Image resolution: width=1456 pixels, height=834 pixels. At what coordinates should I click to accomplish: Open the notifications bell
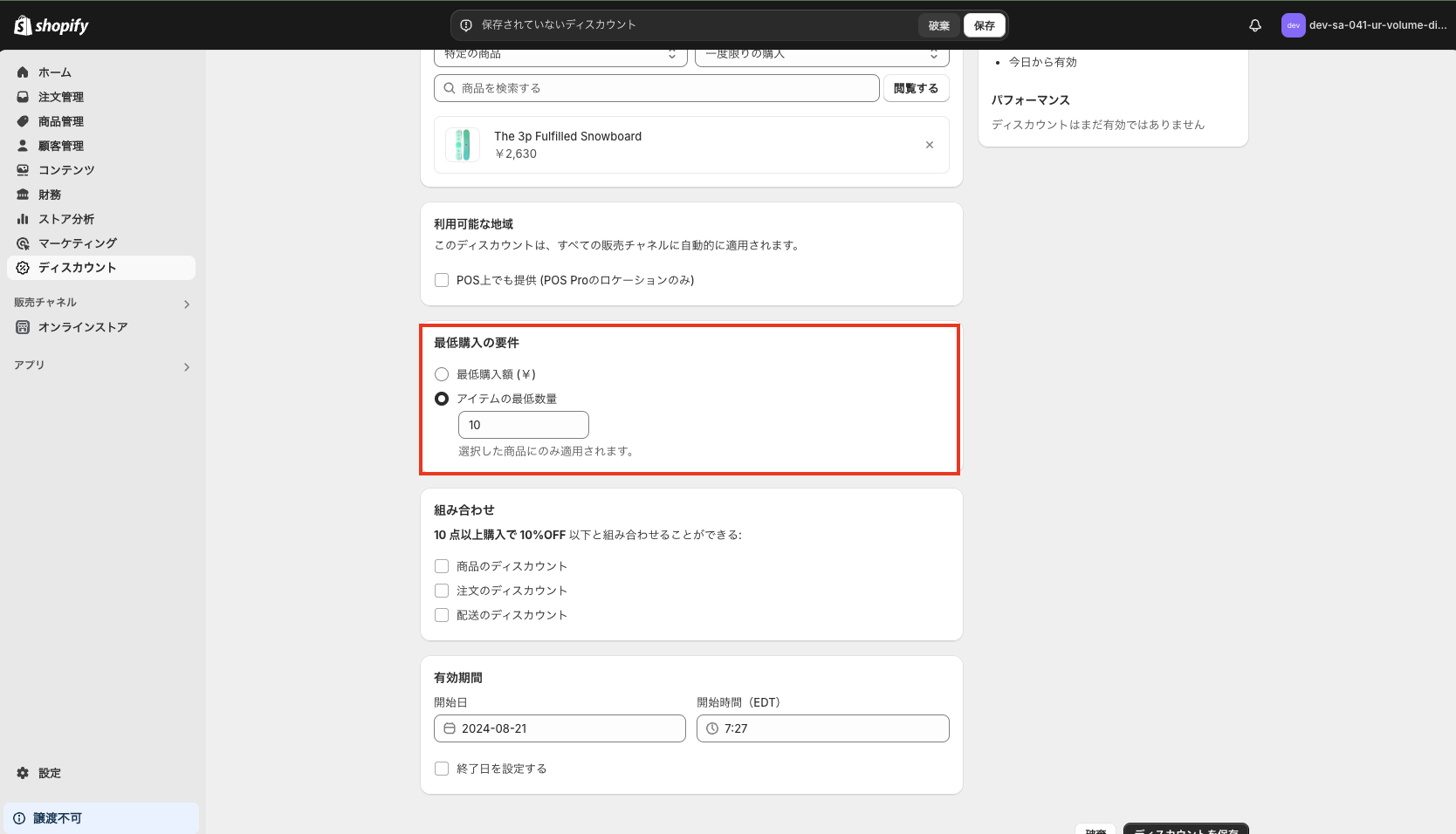1254,25
